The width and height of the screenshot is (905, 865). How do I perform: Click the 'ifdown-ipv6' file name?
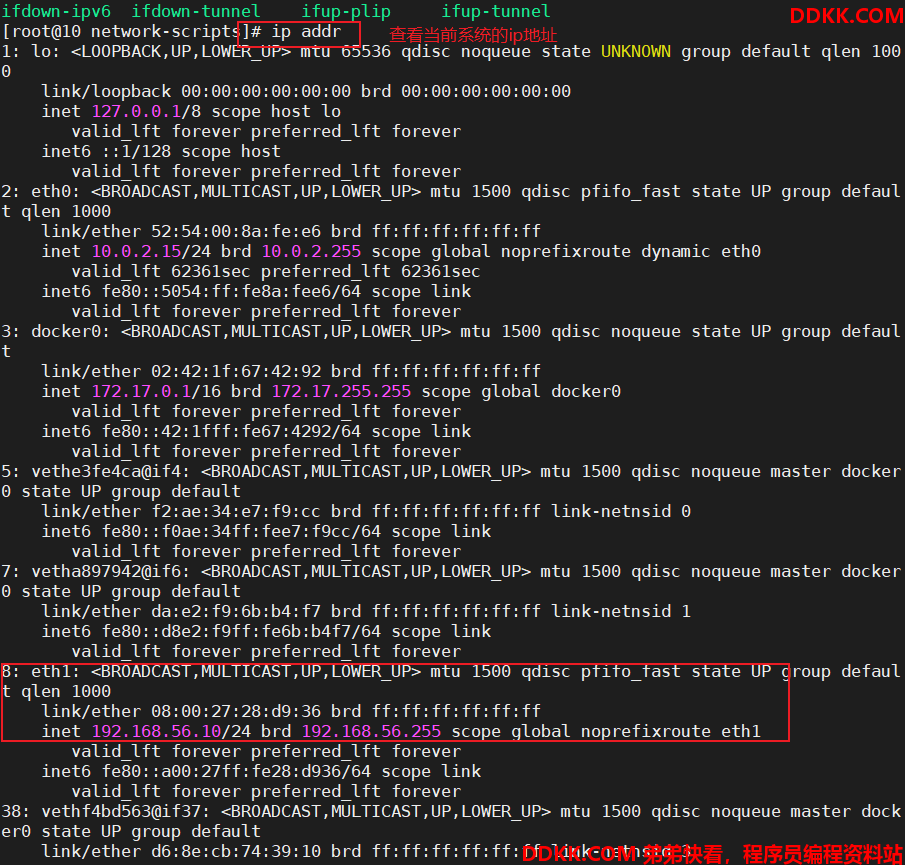tap(56, 11)
